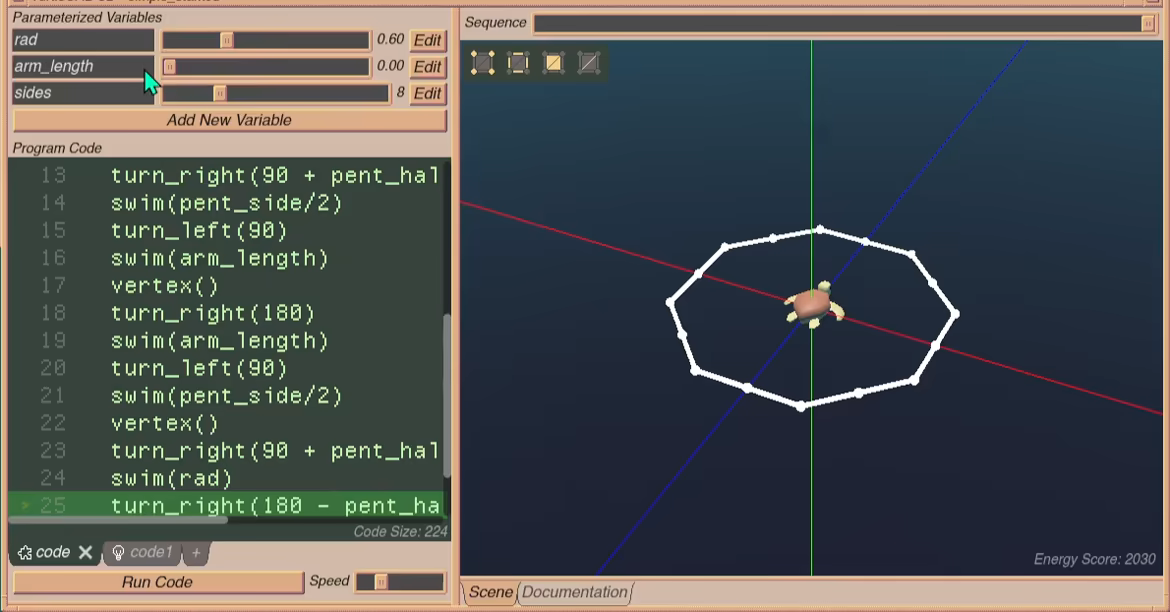Click the sides value 8
This screenshot has height=612, width=1170.
401,93
